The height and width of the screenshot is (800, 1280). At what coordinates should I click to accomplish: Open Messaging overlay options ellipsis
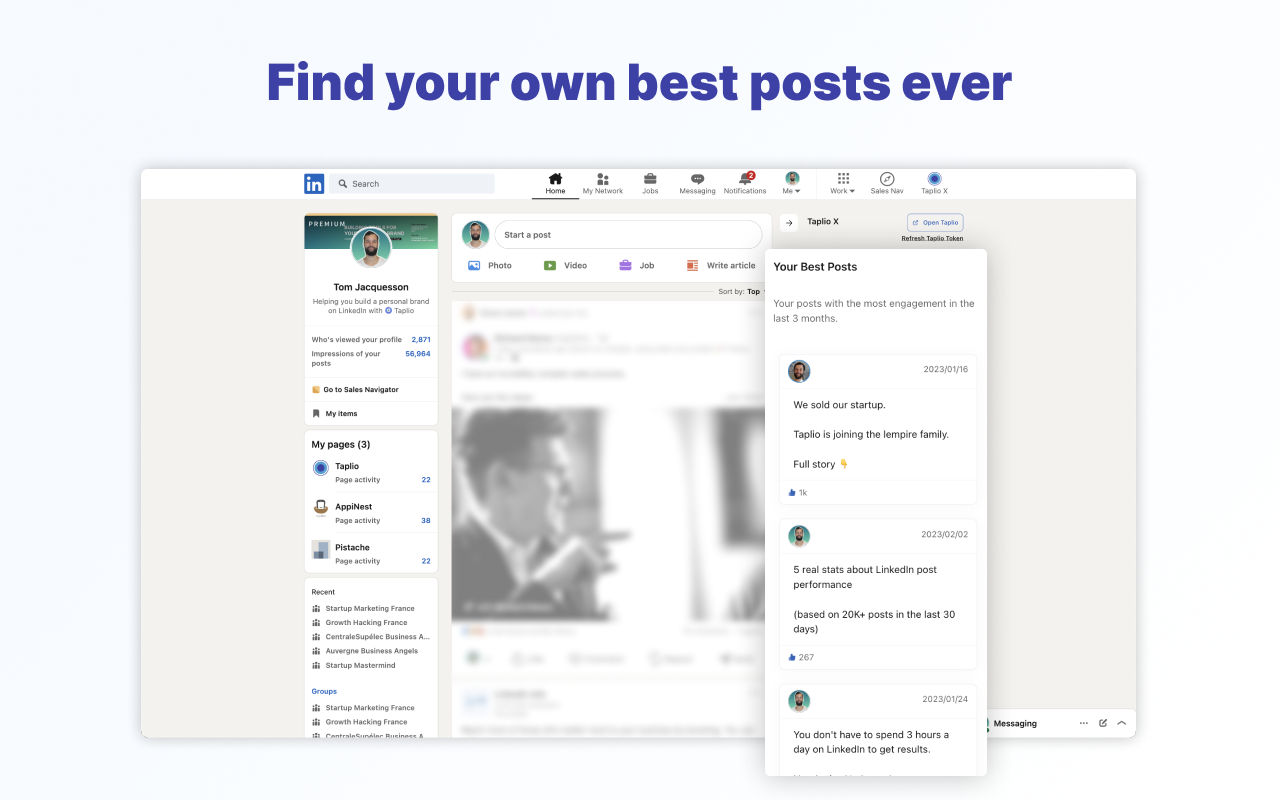(1084, 723)
